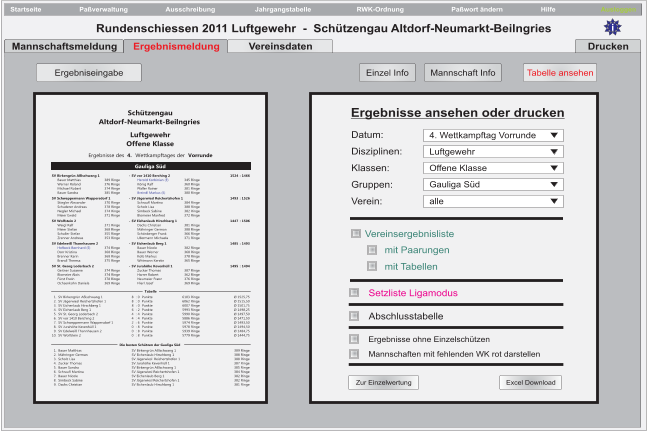
Task: Click the Disziplinen: label
Action: (376, 151)
